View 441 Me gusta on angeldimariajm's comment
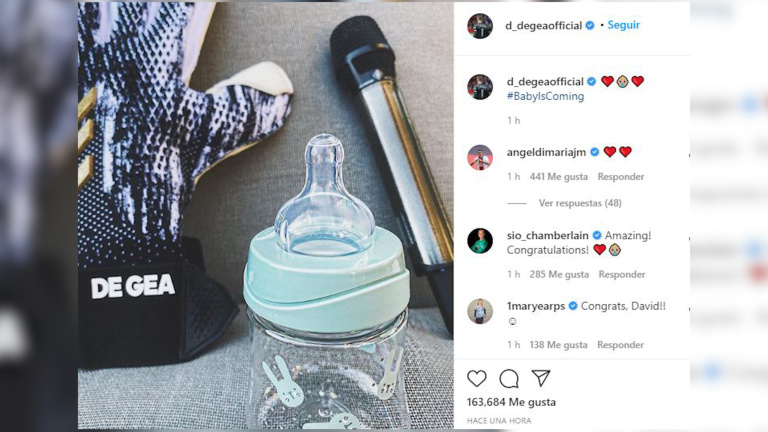The width and height of the screenshot is (768, 432). [558, 177]
